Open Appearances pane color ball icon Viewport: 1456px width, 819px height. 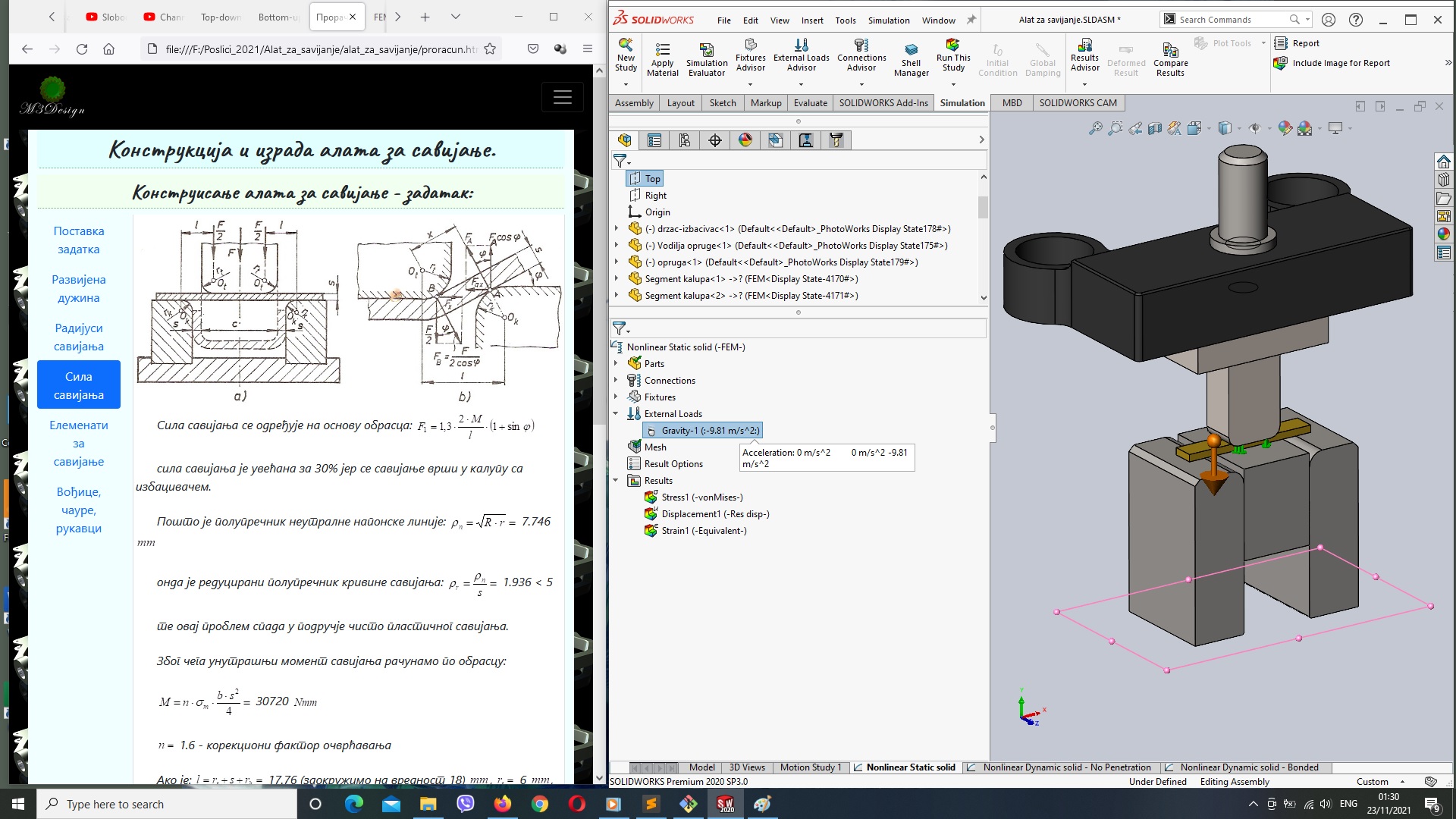[1443, 234]
